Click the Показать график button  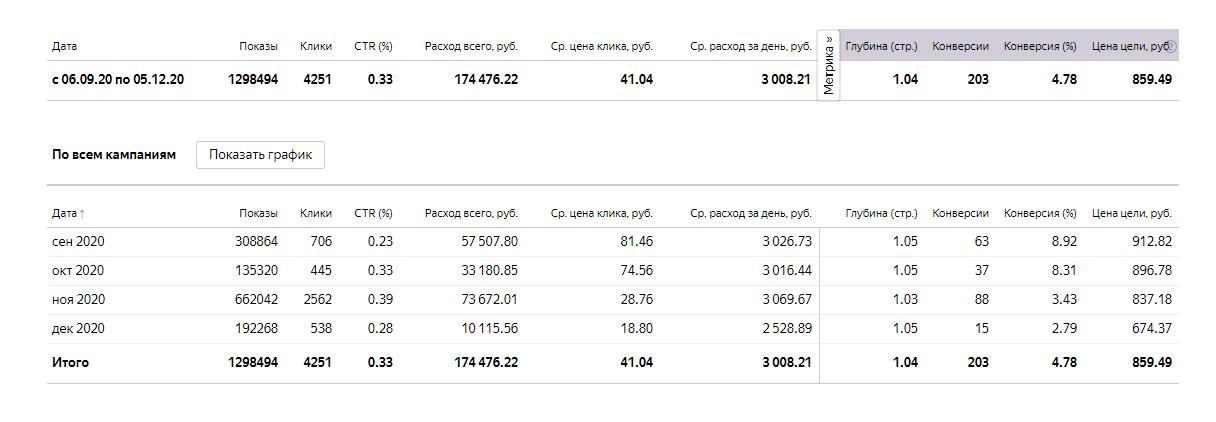[260, 155]
